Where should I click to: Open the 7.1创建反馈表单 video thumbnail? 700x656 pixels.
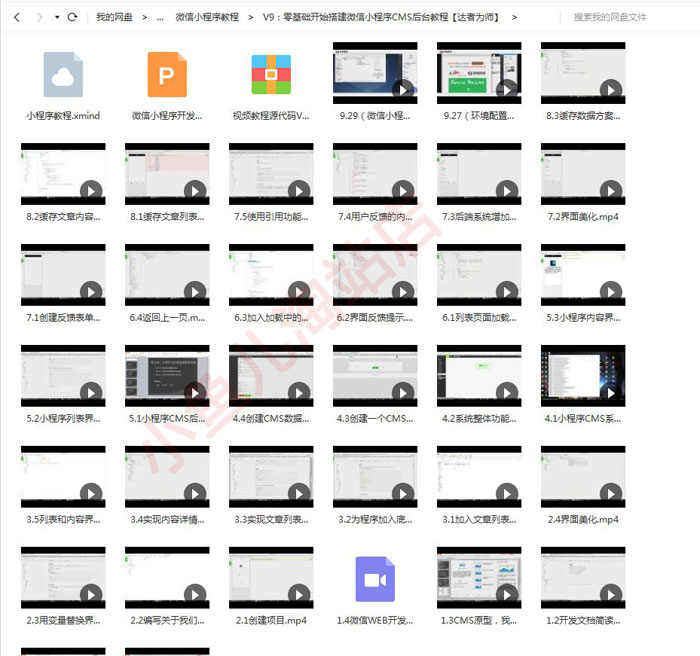pos(63,275)
